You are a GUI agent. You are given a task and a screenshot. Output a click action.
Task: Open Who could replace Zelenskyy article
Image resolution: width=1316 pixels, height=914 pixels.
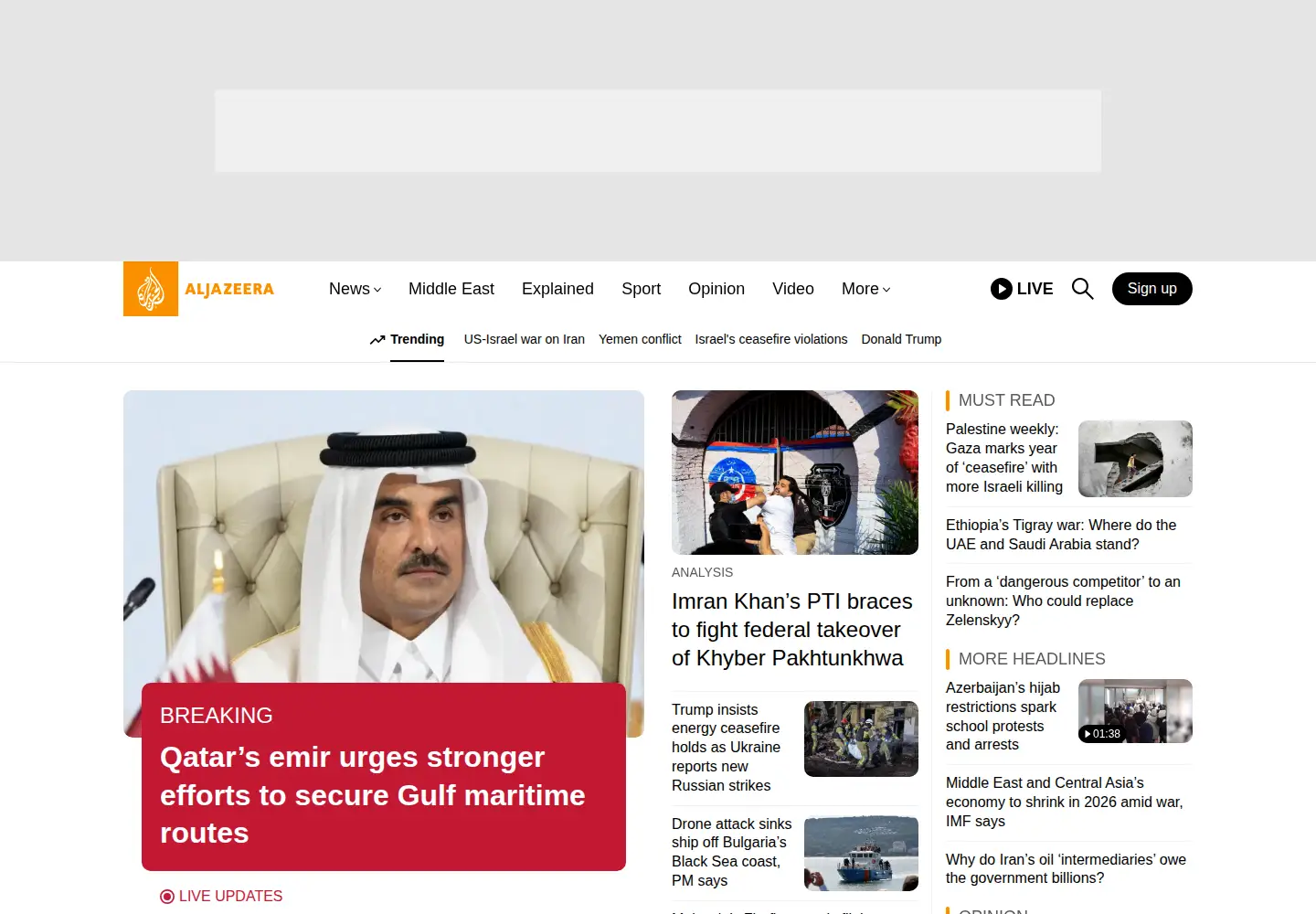click(x=1063, y=600)
